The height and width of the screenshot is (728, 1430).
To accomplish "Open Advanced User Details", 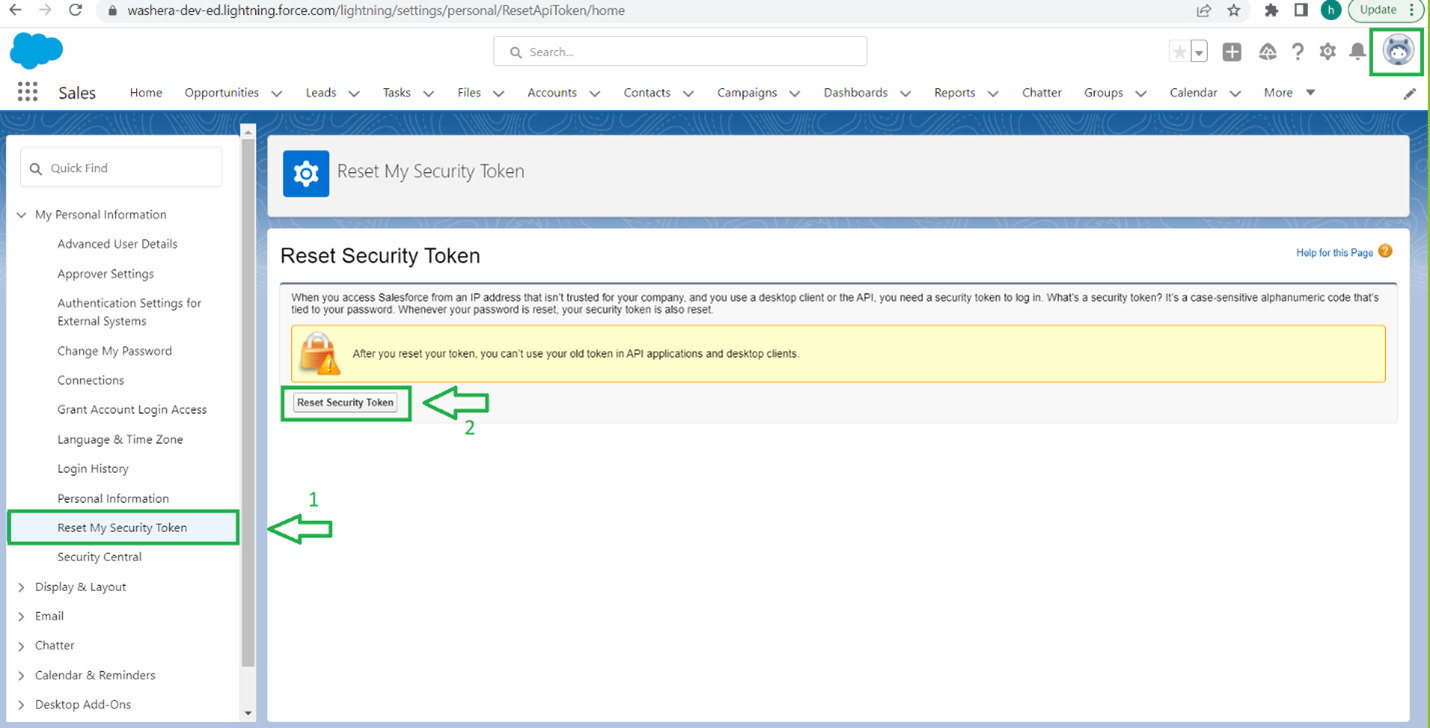I will click(117, 244).
